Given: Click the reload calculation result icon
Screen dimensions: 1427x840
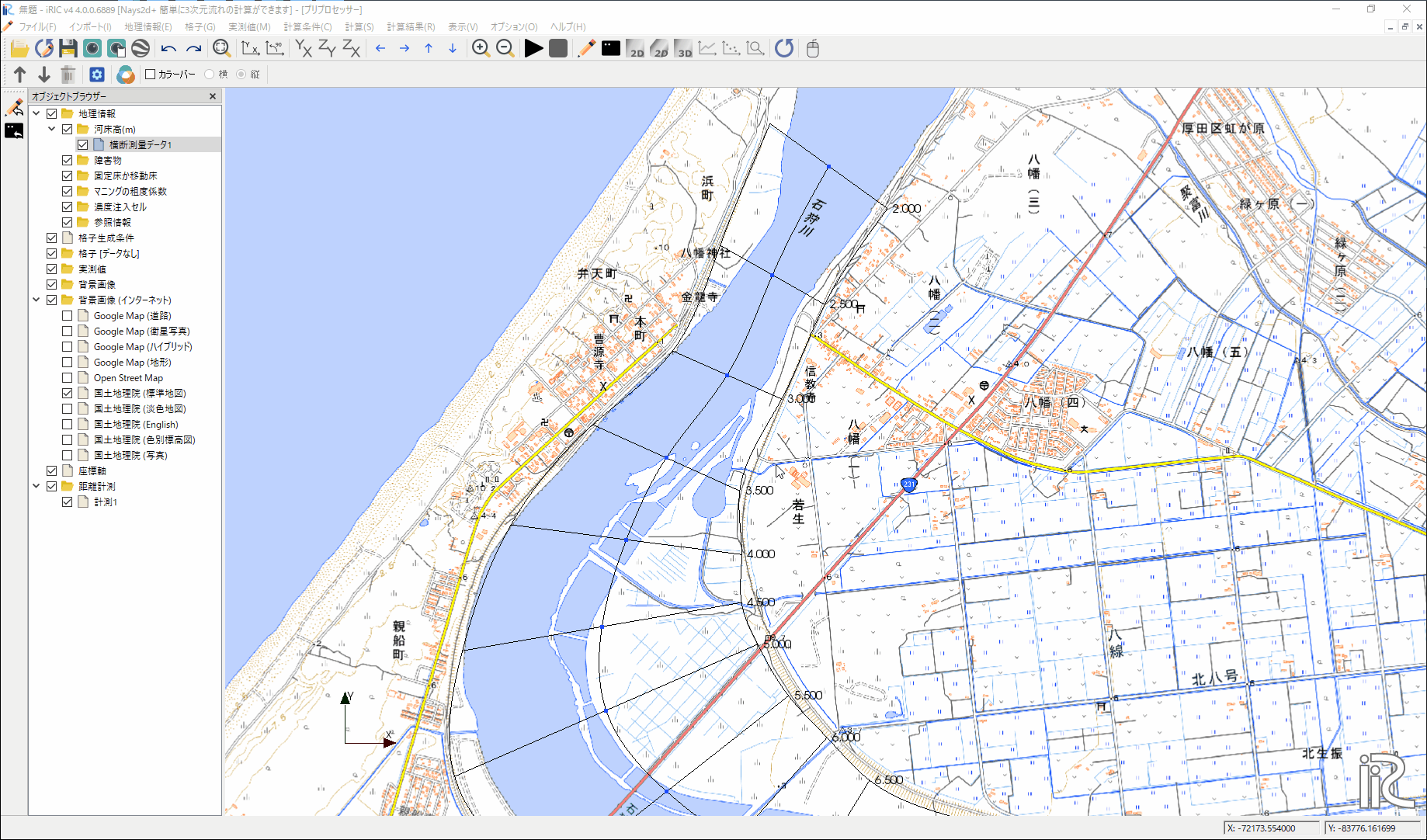Looking at the screenshot, I should point(784,48).
